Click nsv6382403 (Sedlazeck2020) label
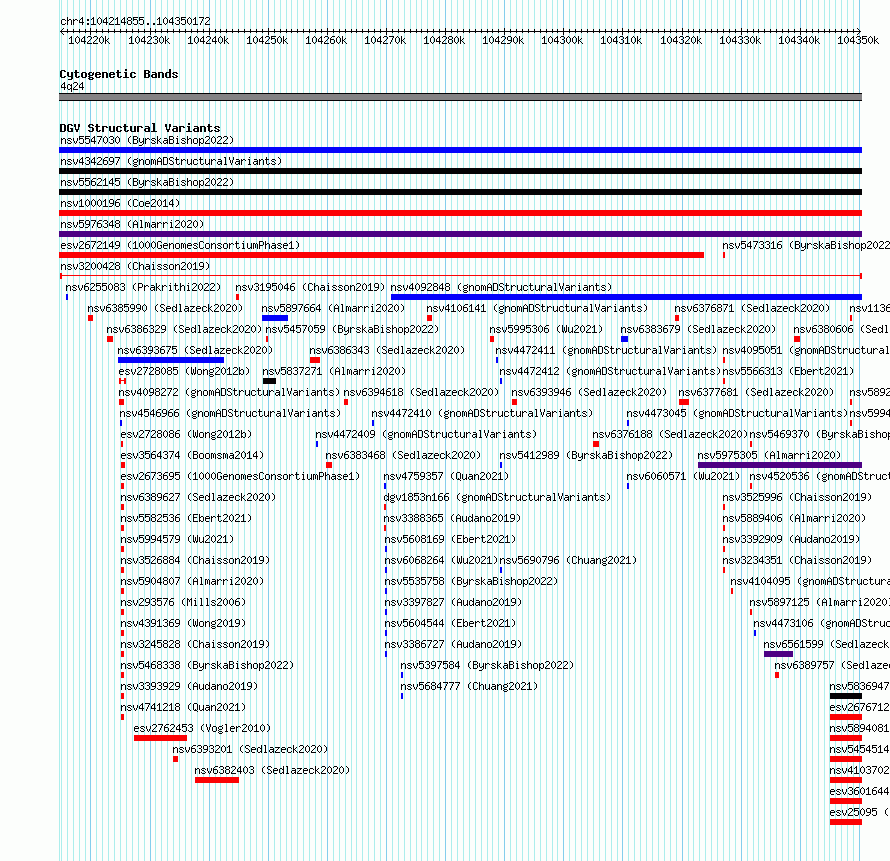Screen dimensions: 890x861 272,770
